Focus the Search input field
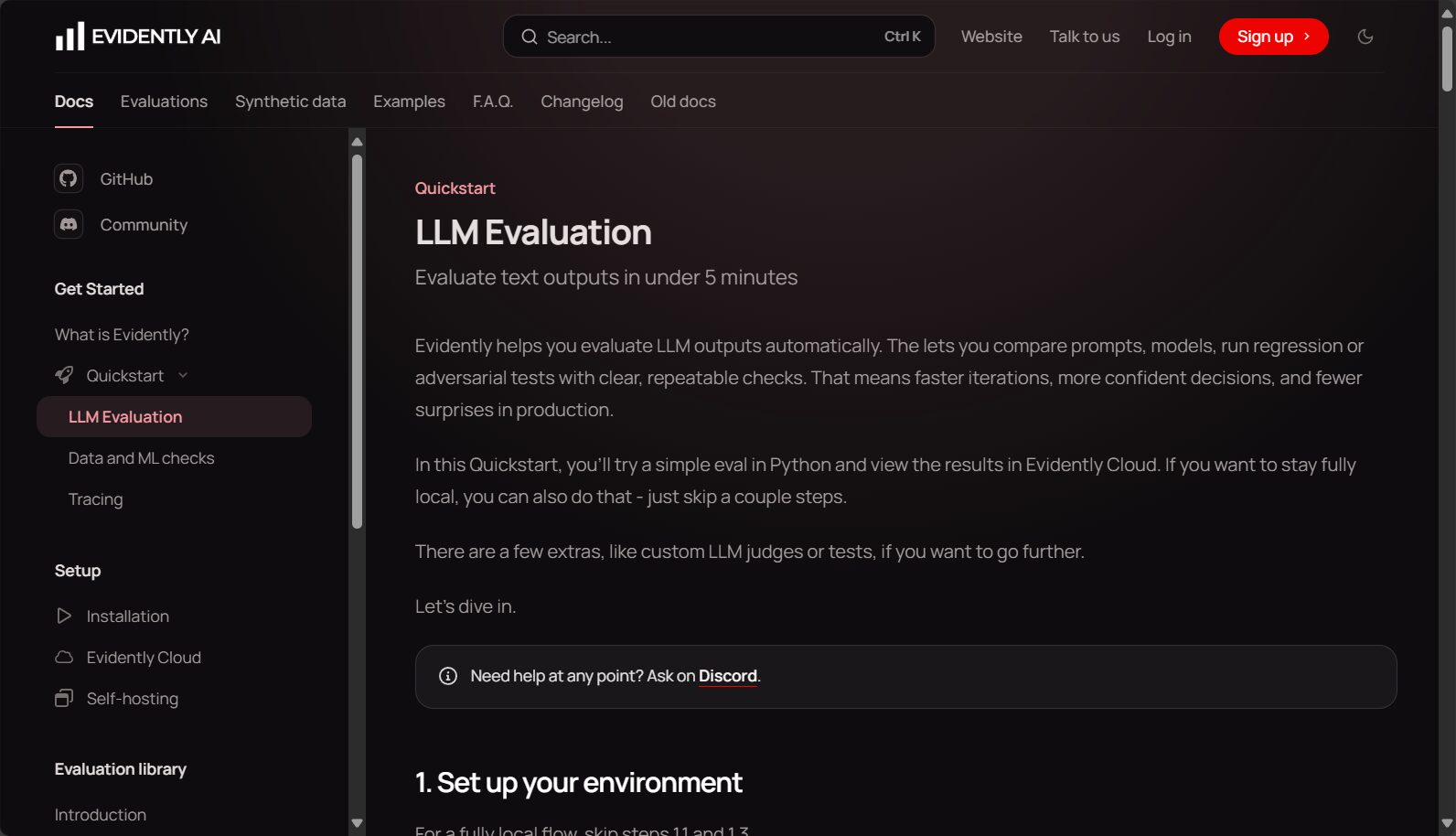This screenshot has height=836, width=1456. (719, 37)
